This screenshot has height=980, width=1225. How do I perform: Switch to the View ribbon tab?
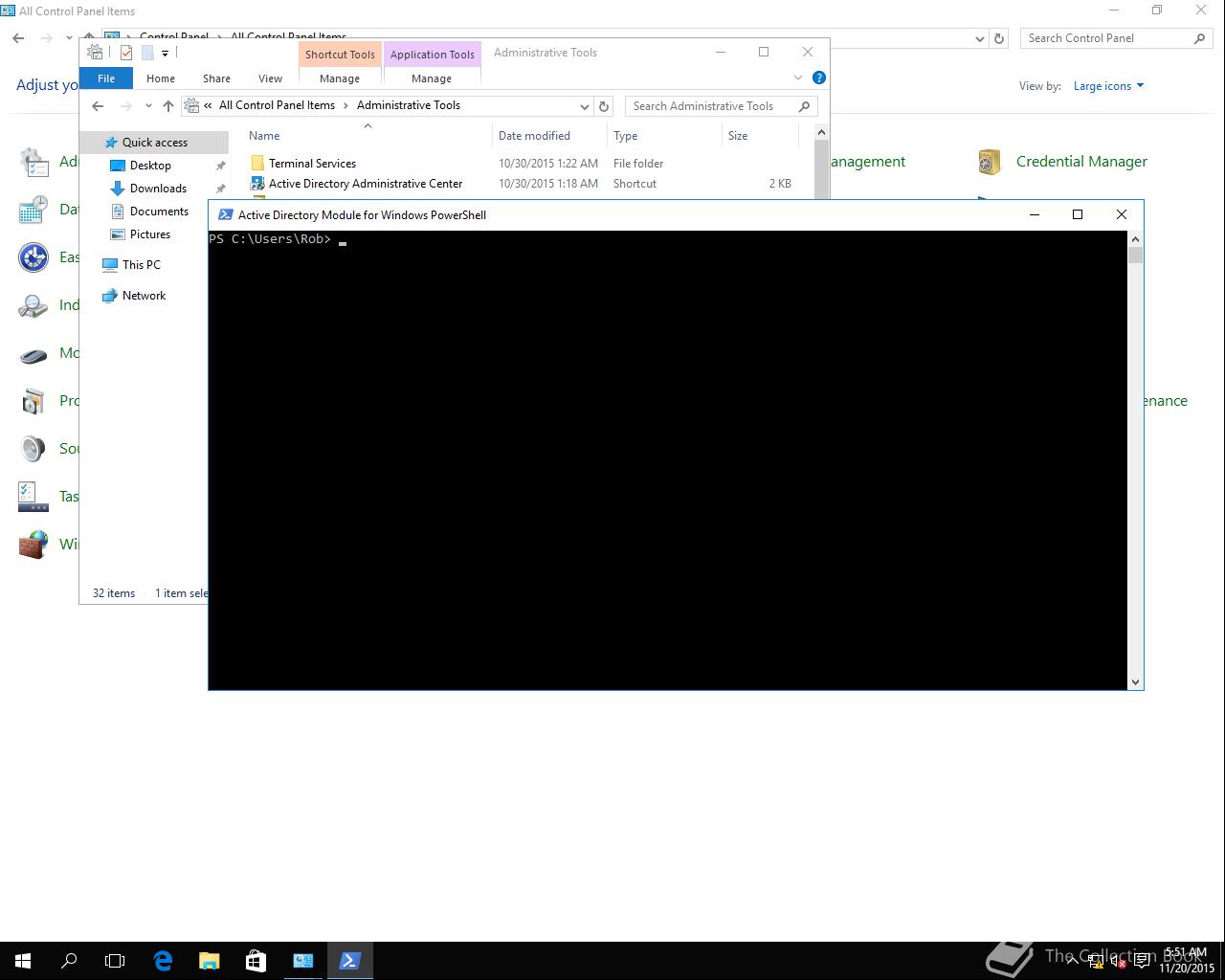click(270, 78)
